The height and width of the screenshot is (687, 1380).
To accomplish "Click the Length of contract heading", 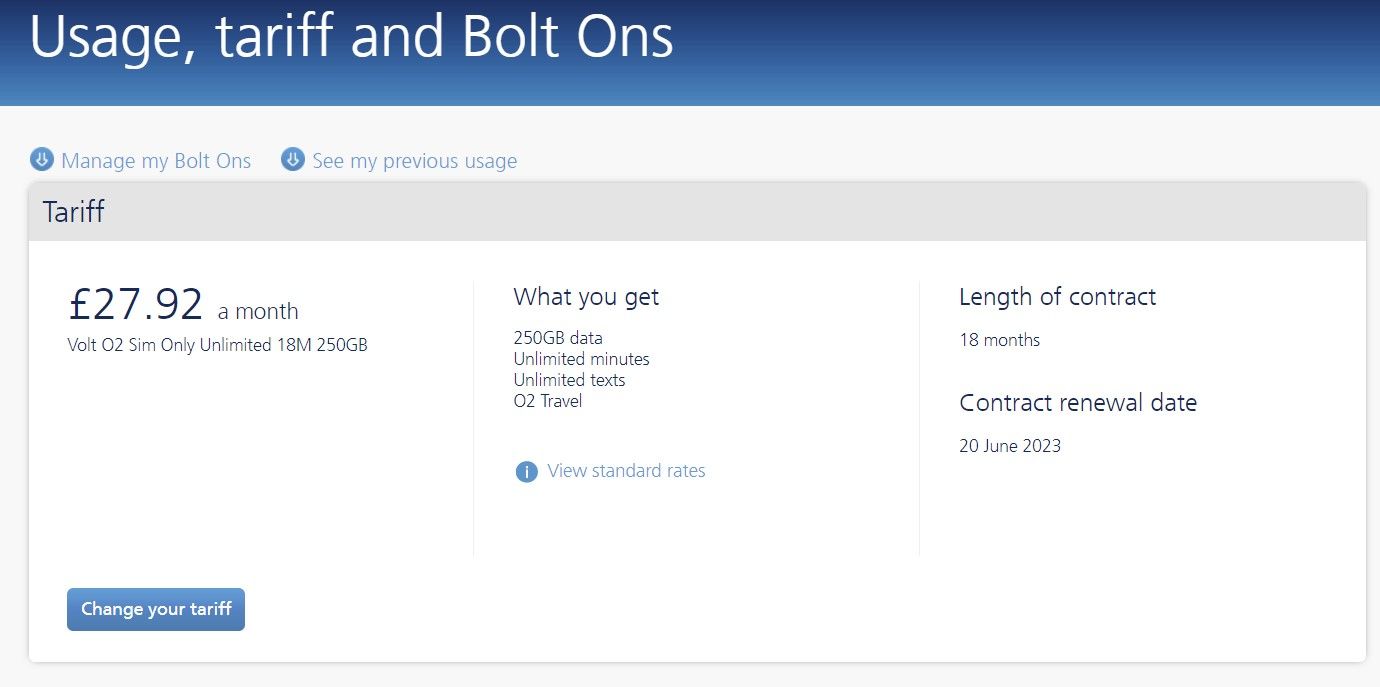I will 1057,297.
